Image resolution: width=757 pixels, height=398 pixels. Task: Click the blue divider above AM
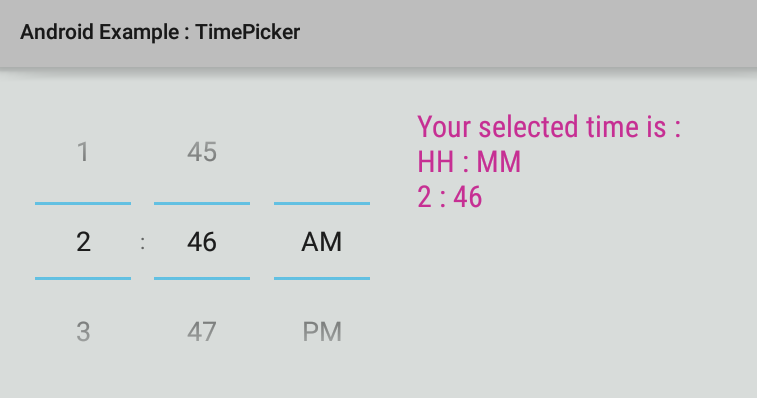click(x=322, y=203)
